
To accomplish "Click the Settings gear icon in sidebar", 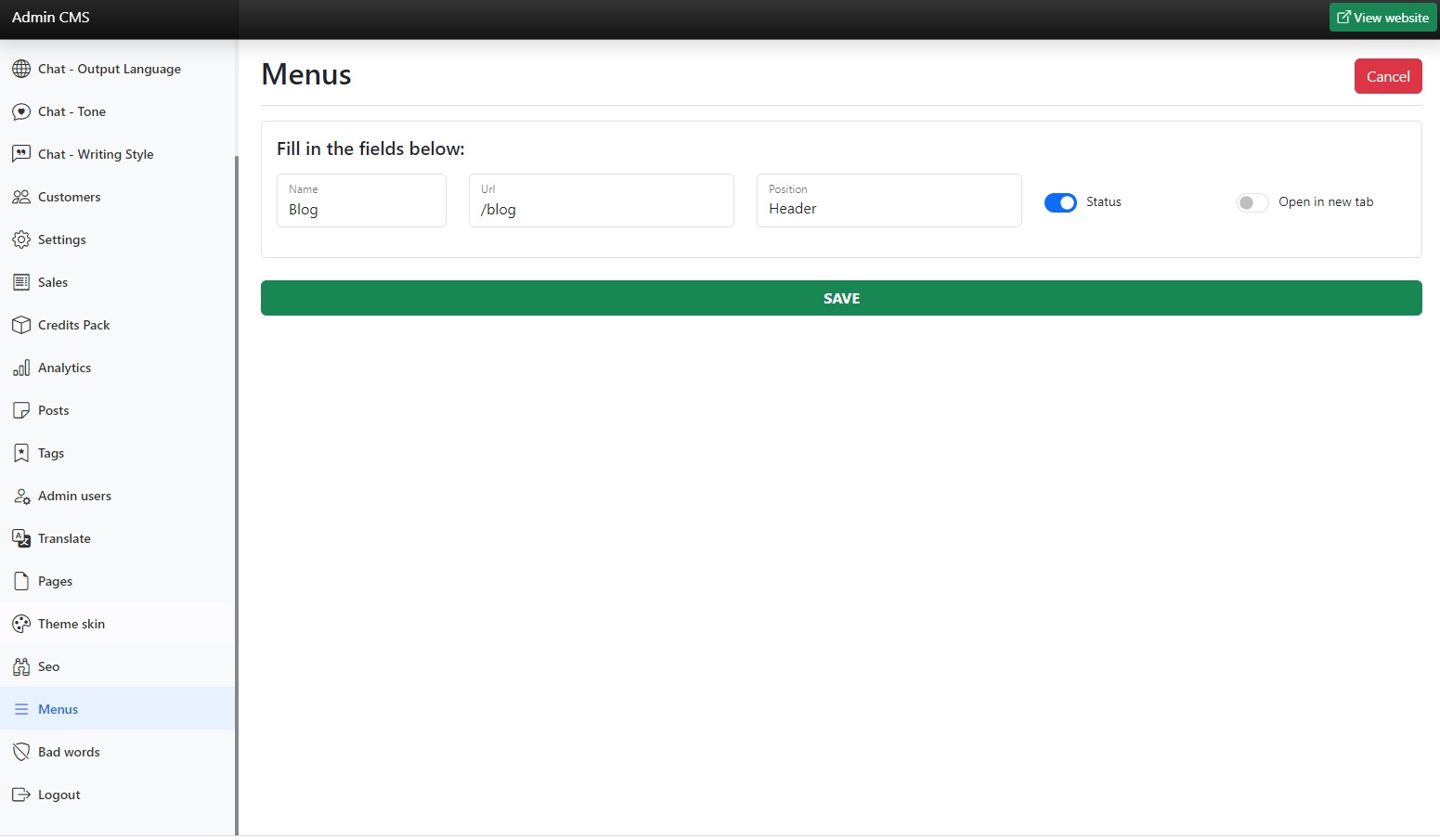I will [x=21, y=239].
